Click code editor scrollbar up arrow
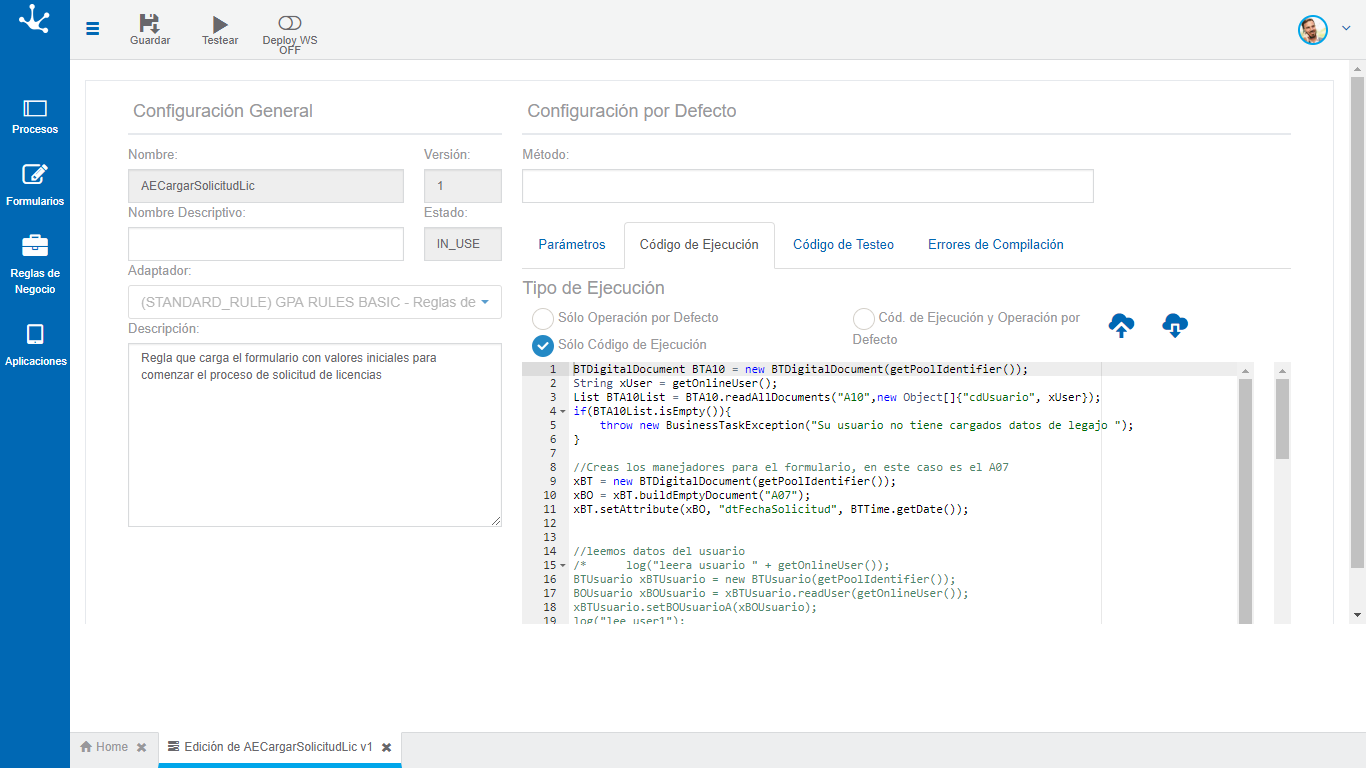Screen dimensions: 1366x768 1245,370
